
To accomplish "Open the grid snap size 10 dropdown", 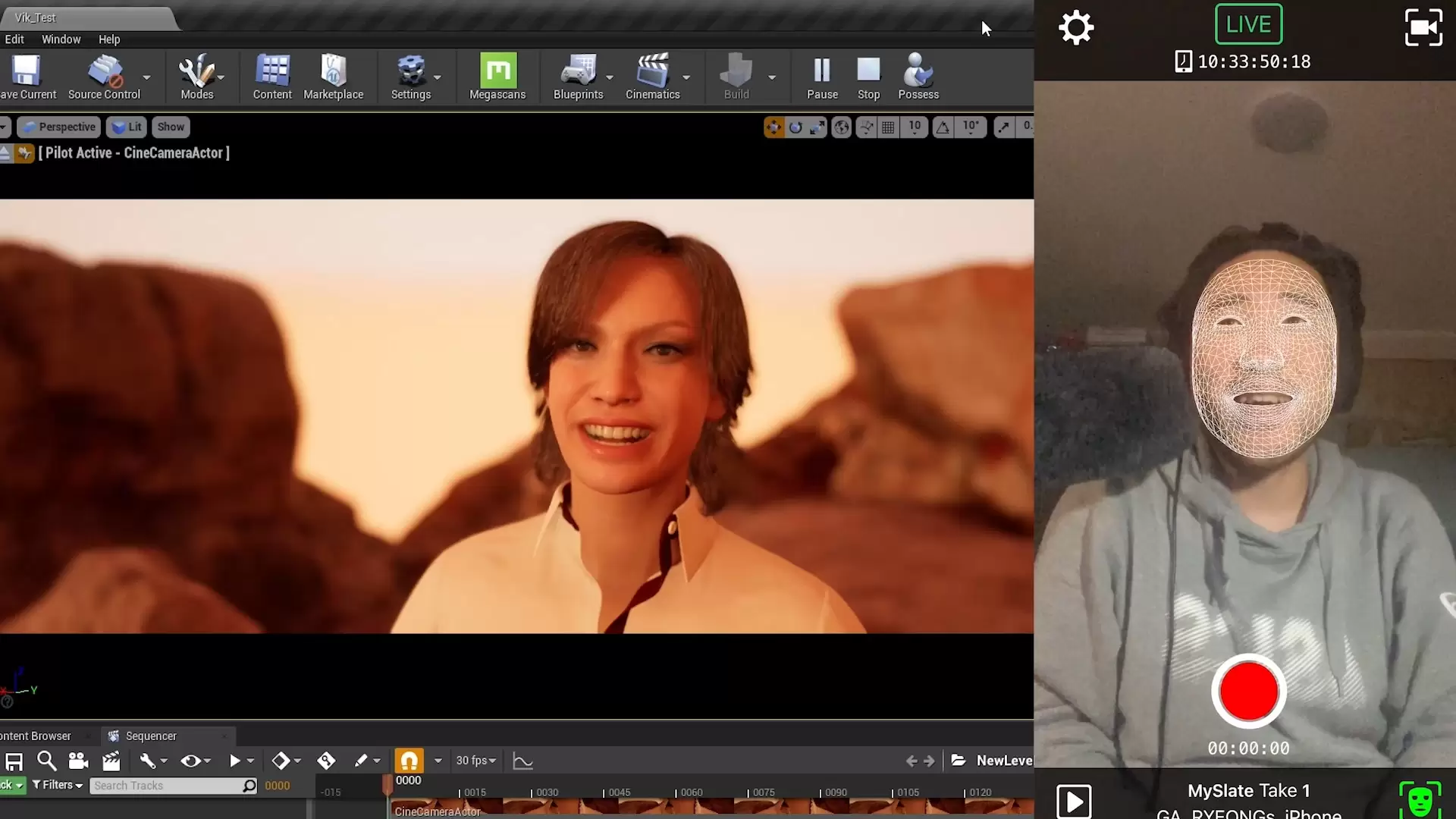I will [x=915, y=127].
